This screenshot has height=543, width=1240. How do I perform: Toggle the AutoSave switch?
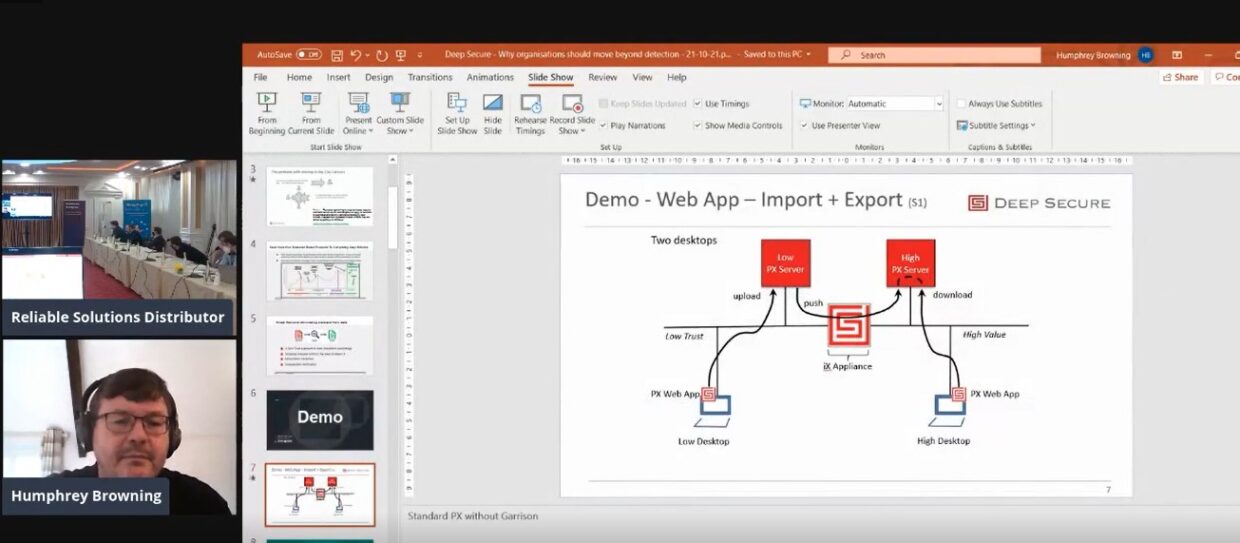(x=308, y=55)
